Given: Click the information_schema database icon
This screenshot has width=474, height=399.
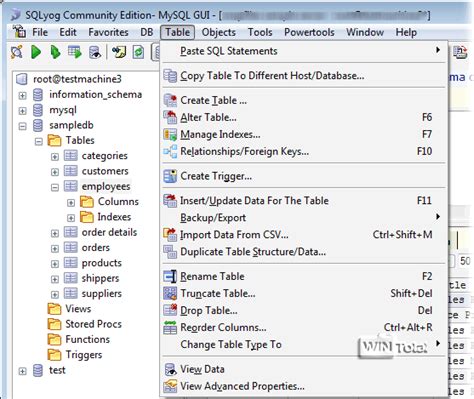Looking at the screenshot, I should point(38,95).
